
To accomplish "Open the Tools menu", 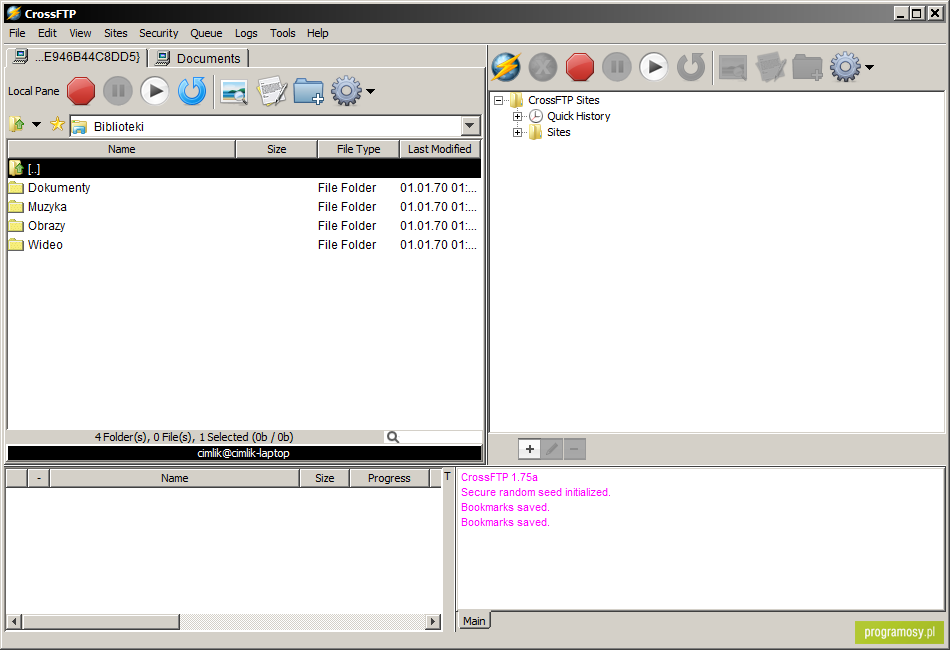I will tap(282, 33).
